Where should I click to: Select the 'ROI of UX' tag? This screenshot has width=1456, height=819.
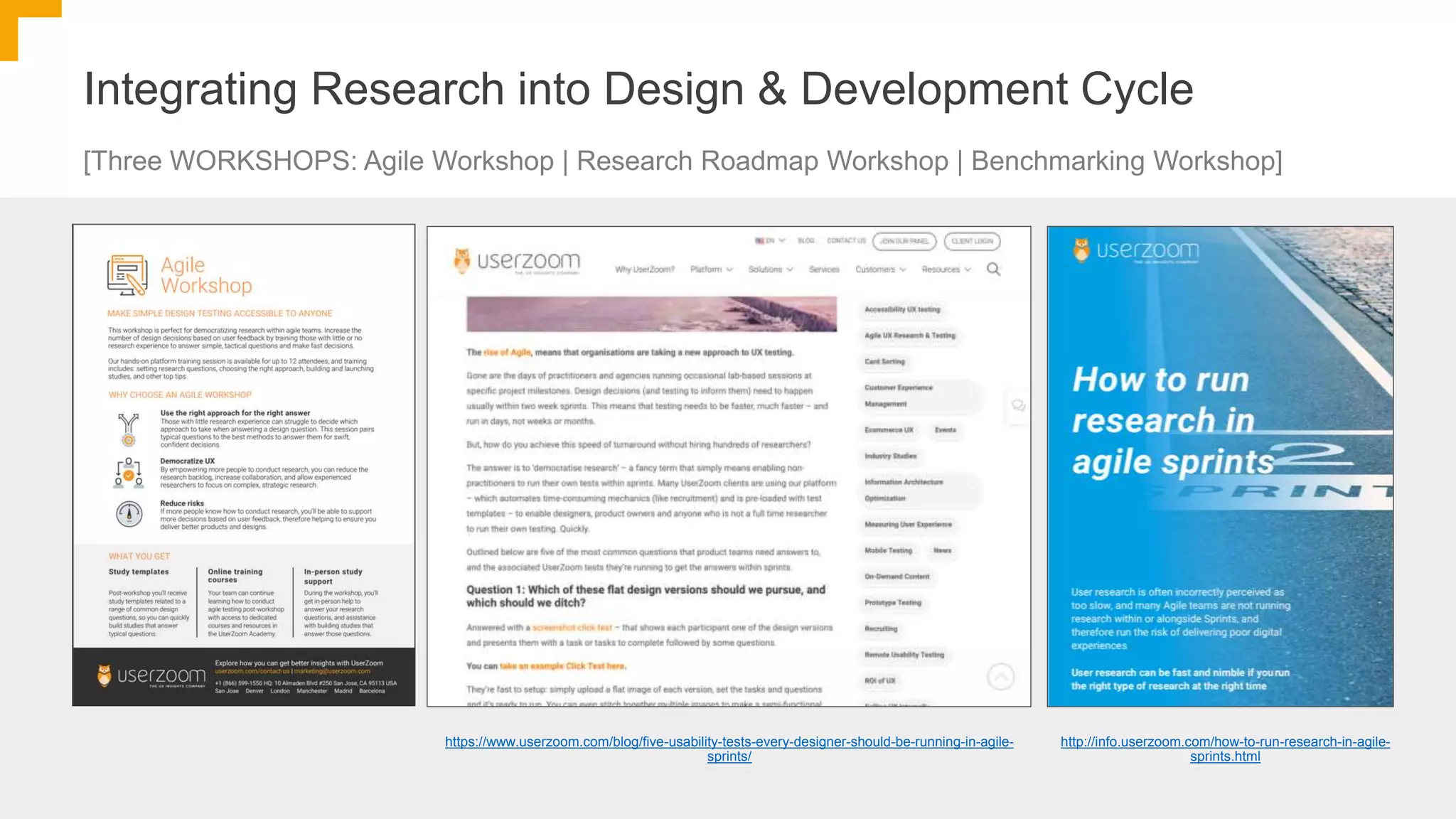point(880,681)
